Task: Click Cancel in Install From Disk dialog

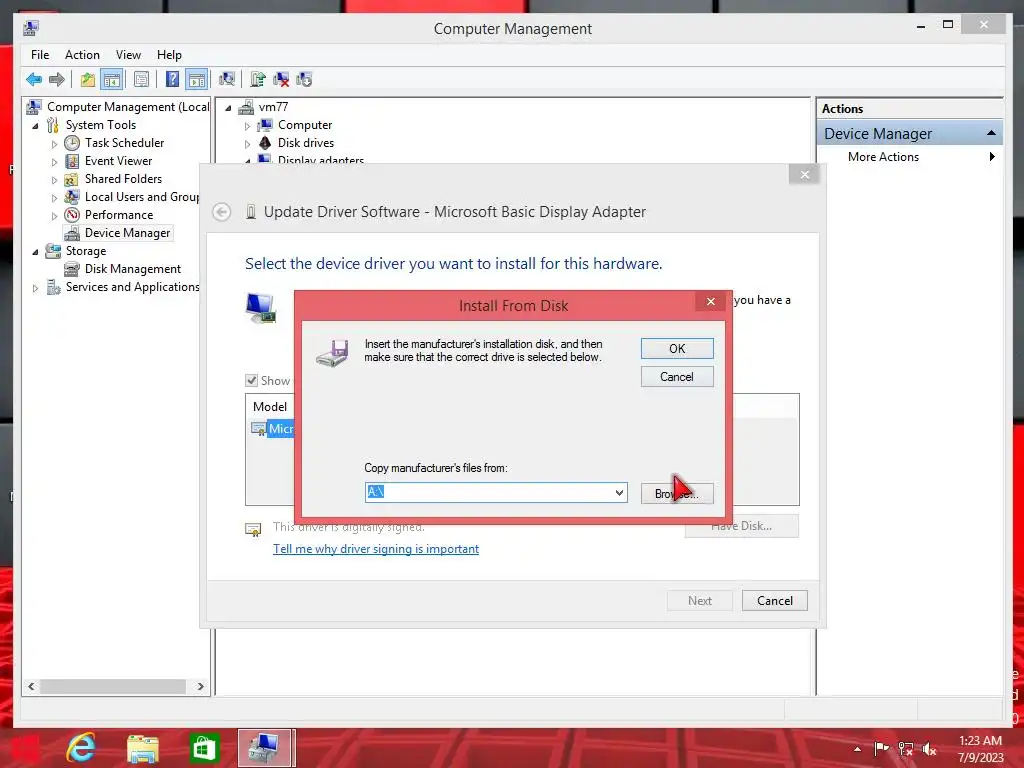Action: click(677, 377)
